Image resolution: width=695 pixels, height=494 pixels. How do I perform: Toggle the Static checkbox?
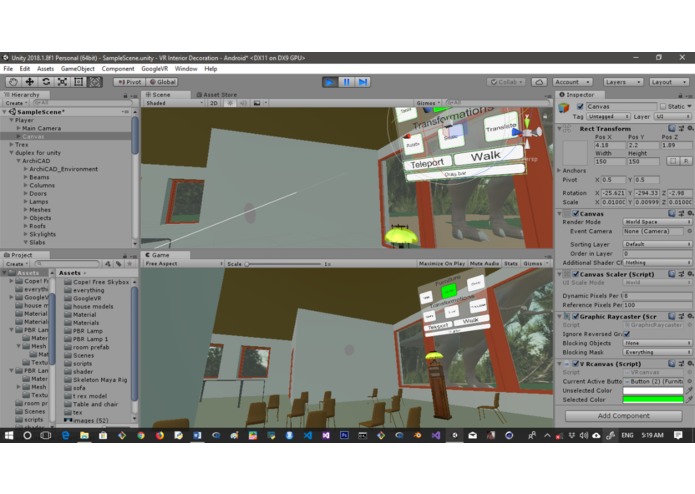click(663, 106)
